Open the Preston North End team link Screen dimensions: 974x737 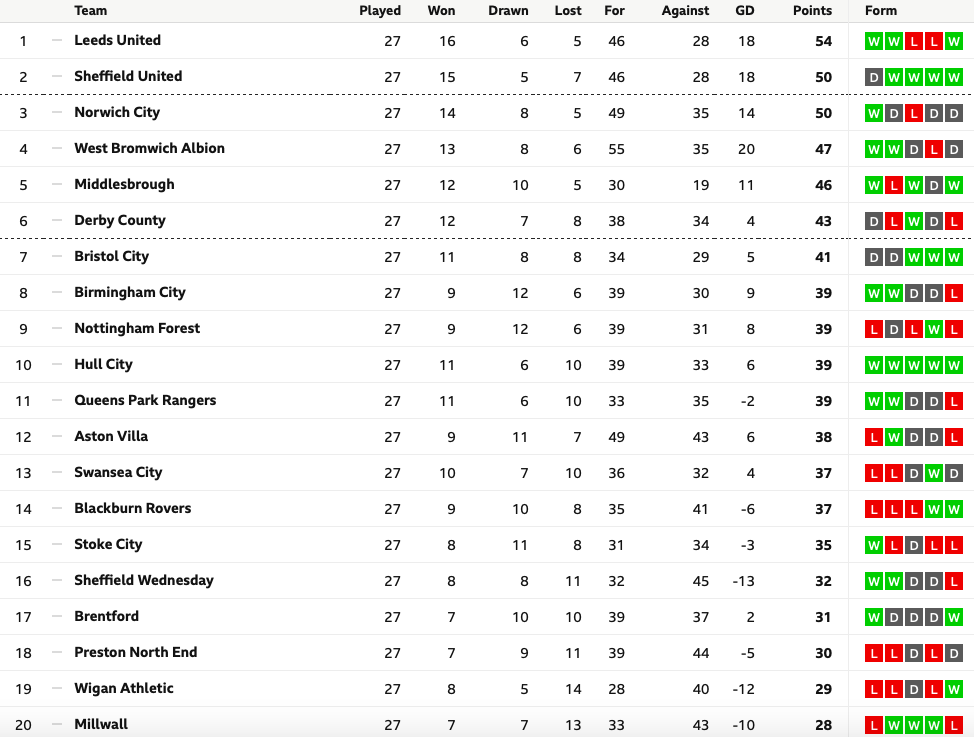click(x=135, y=652)
